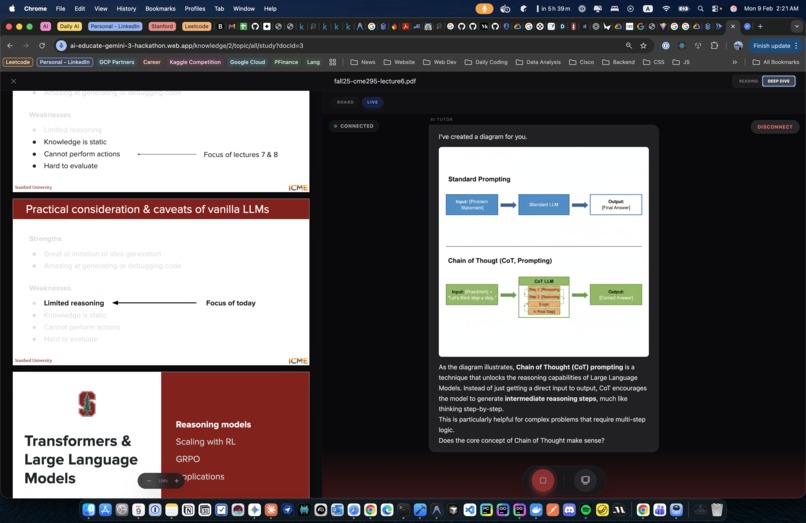Go back to the previous page
806x523 pixels.
click(x=10, y=46)
